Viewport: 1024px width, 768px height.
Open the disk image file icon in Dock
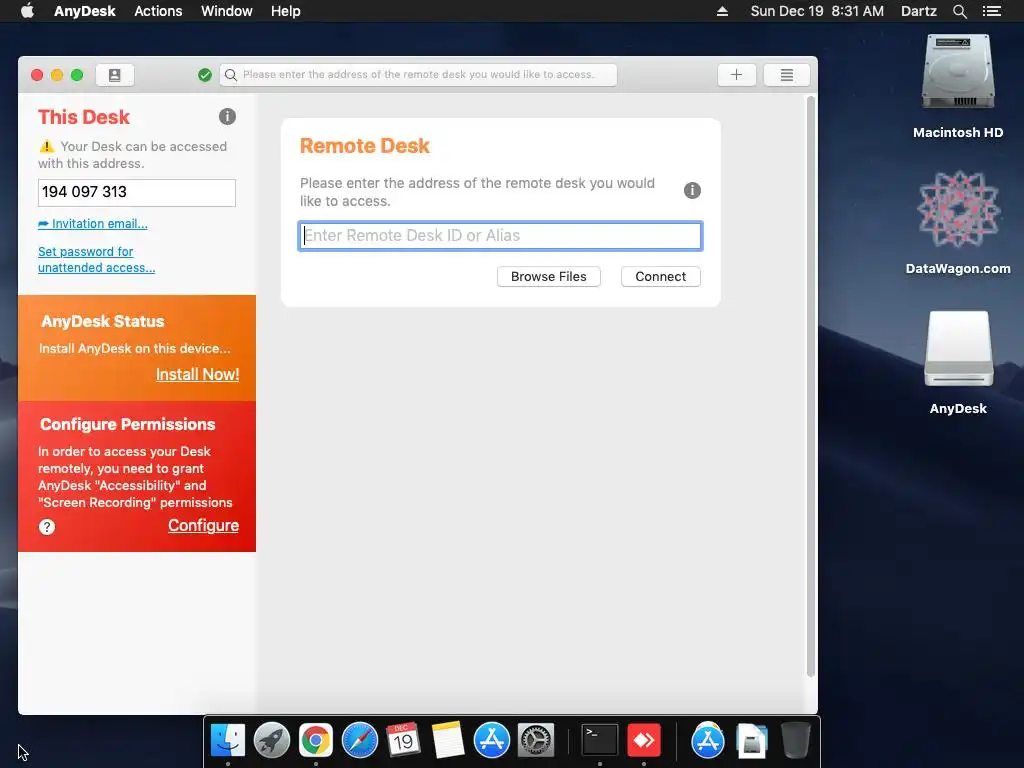tap(752, 741)
